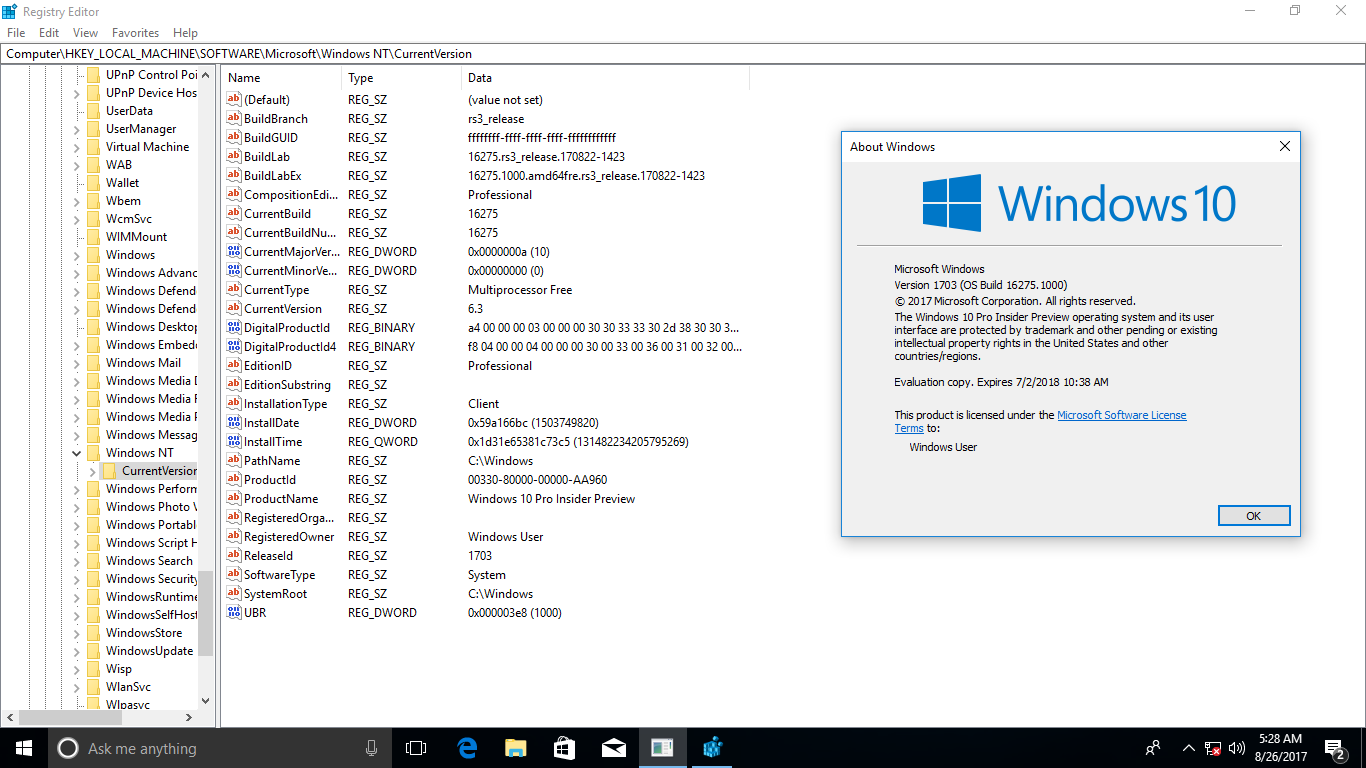Screen dimensions: 1366x768
Task: Open the Start menu
Action: tap(24, 748)
